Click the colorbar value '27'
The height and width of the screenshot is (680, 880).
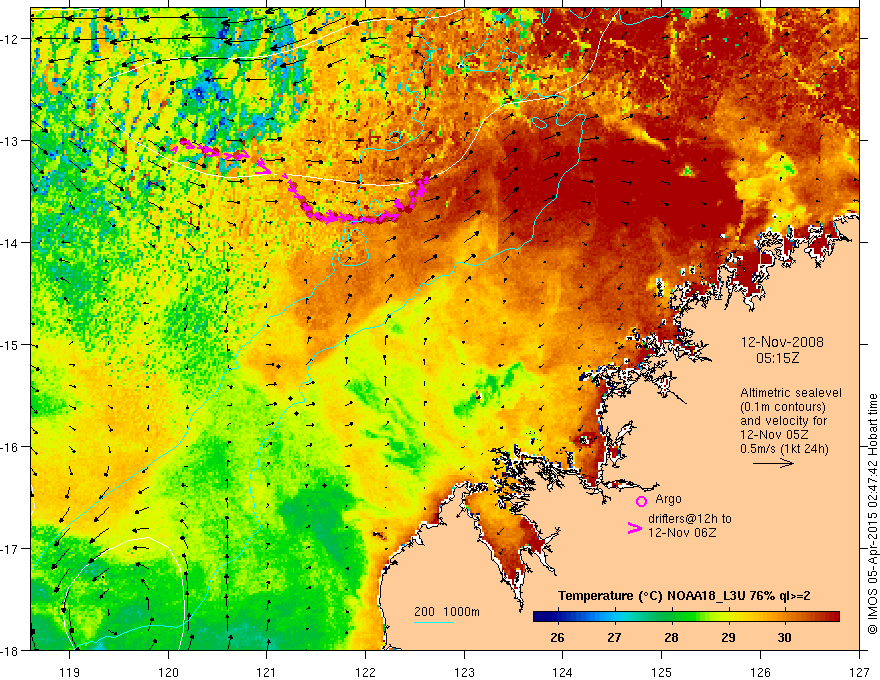[614, 637]
